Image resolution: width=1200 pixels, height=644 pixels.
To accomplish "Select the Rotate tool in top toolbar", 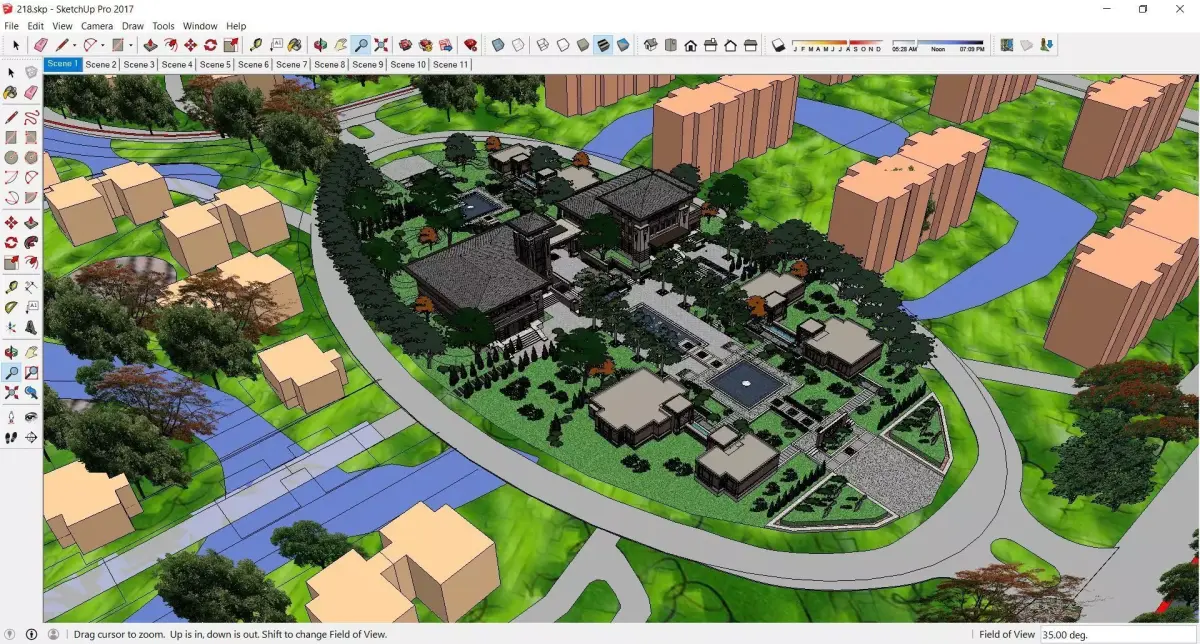I will tap(211, 45).
